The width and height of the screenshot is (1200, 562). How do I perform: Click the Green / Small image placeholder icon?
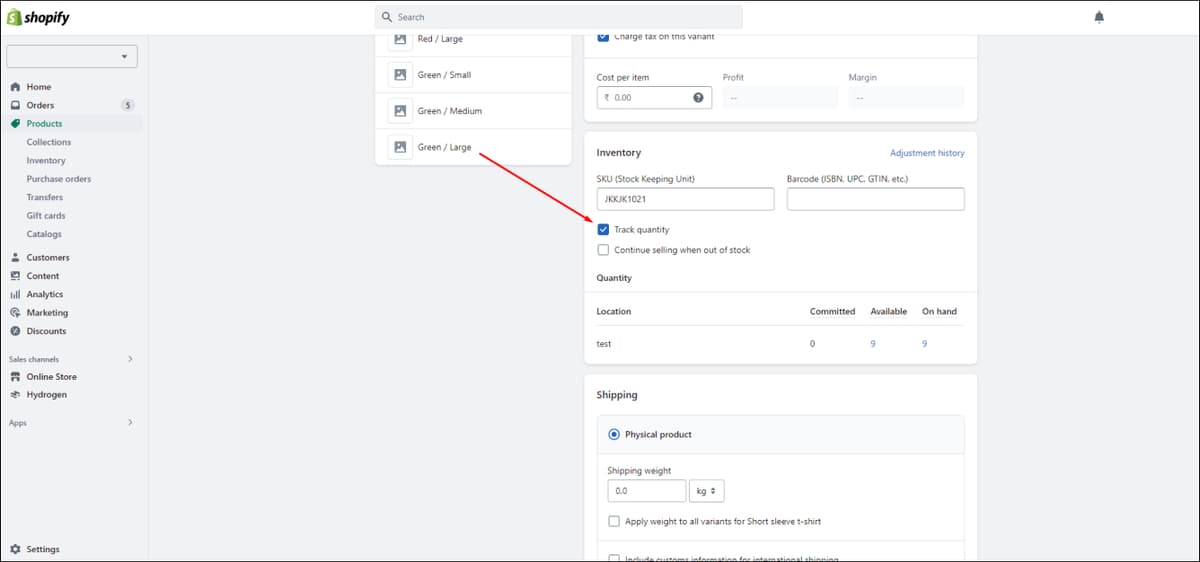point(400,75)
